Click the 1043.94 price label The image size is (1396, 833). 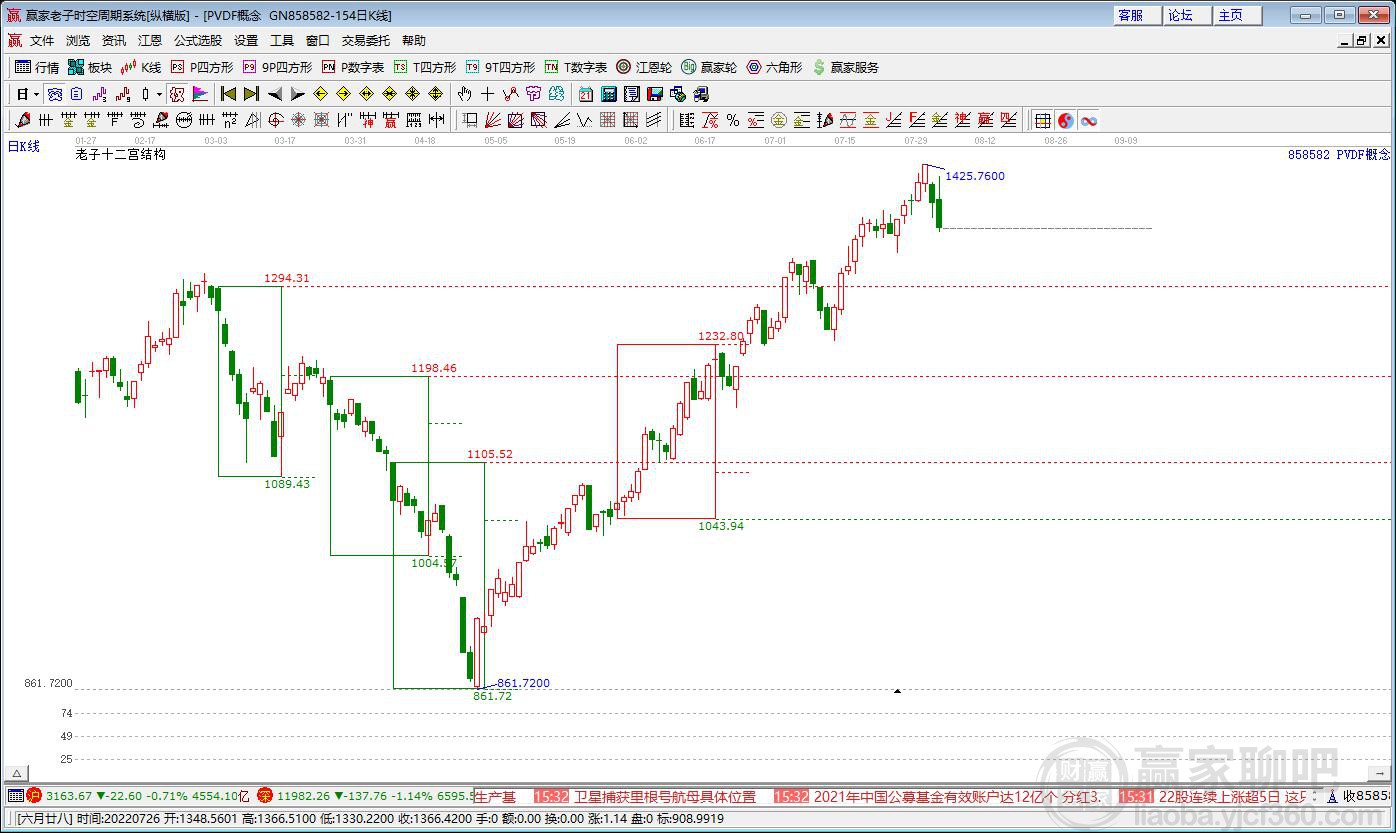tap(721, 526)
